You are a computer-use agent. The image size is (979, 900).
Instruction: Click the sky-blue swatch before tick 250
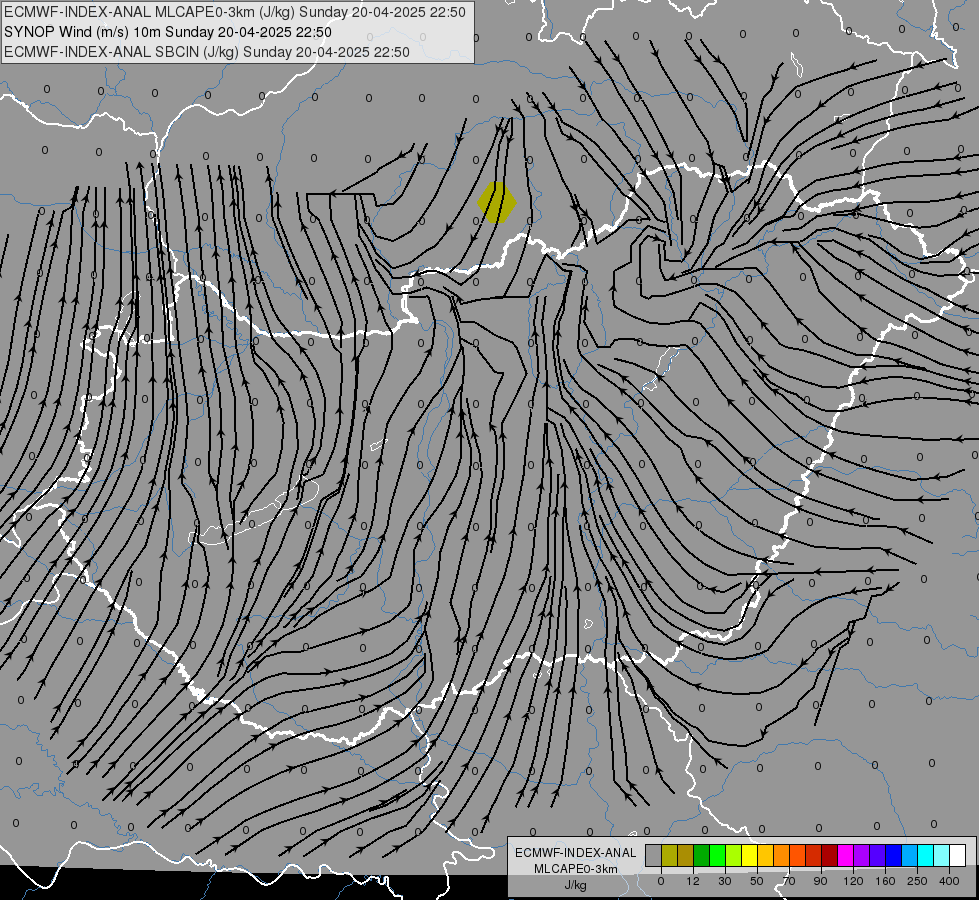point(910,855)
